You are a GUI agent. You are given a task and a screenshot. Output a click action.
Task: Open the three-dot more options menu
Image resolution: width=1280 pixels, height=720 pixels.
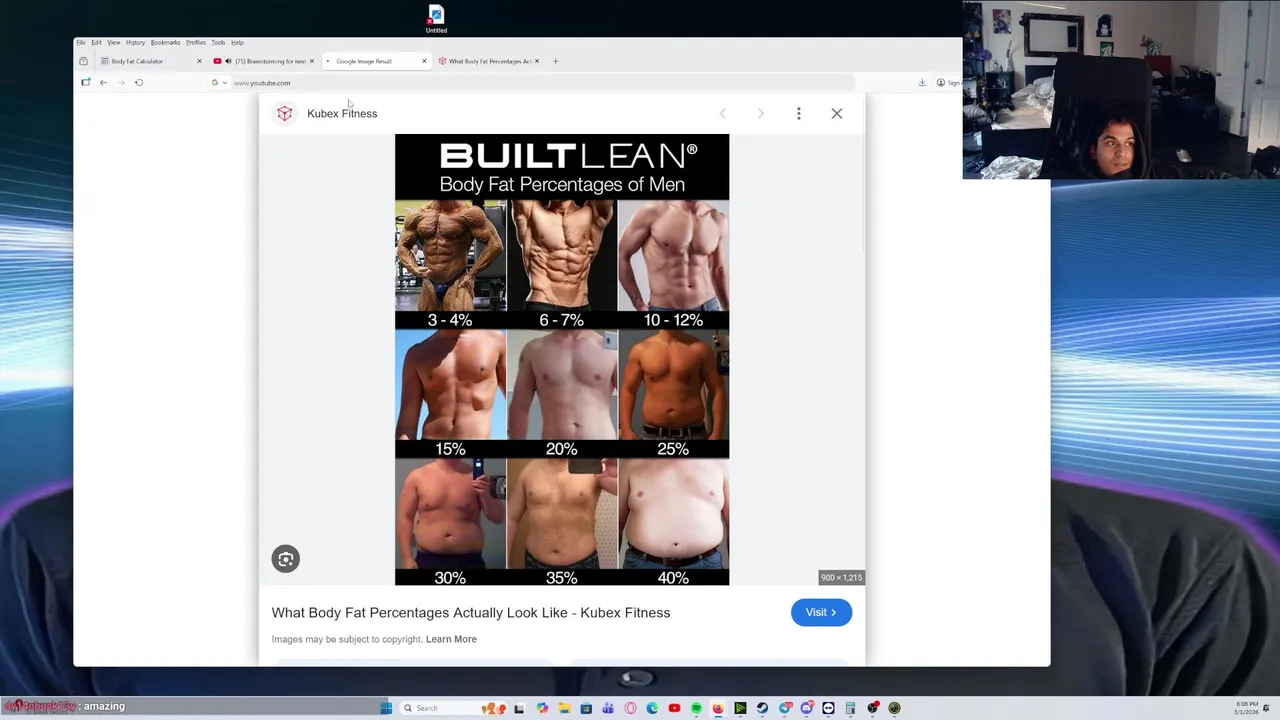coord(798,113)
